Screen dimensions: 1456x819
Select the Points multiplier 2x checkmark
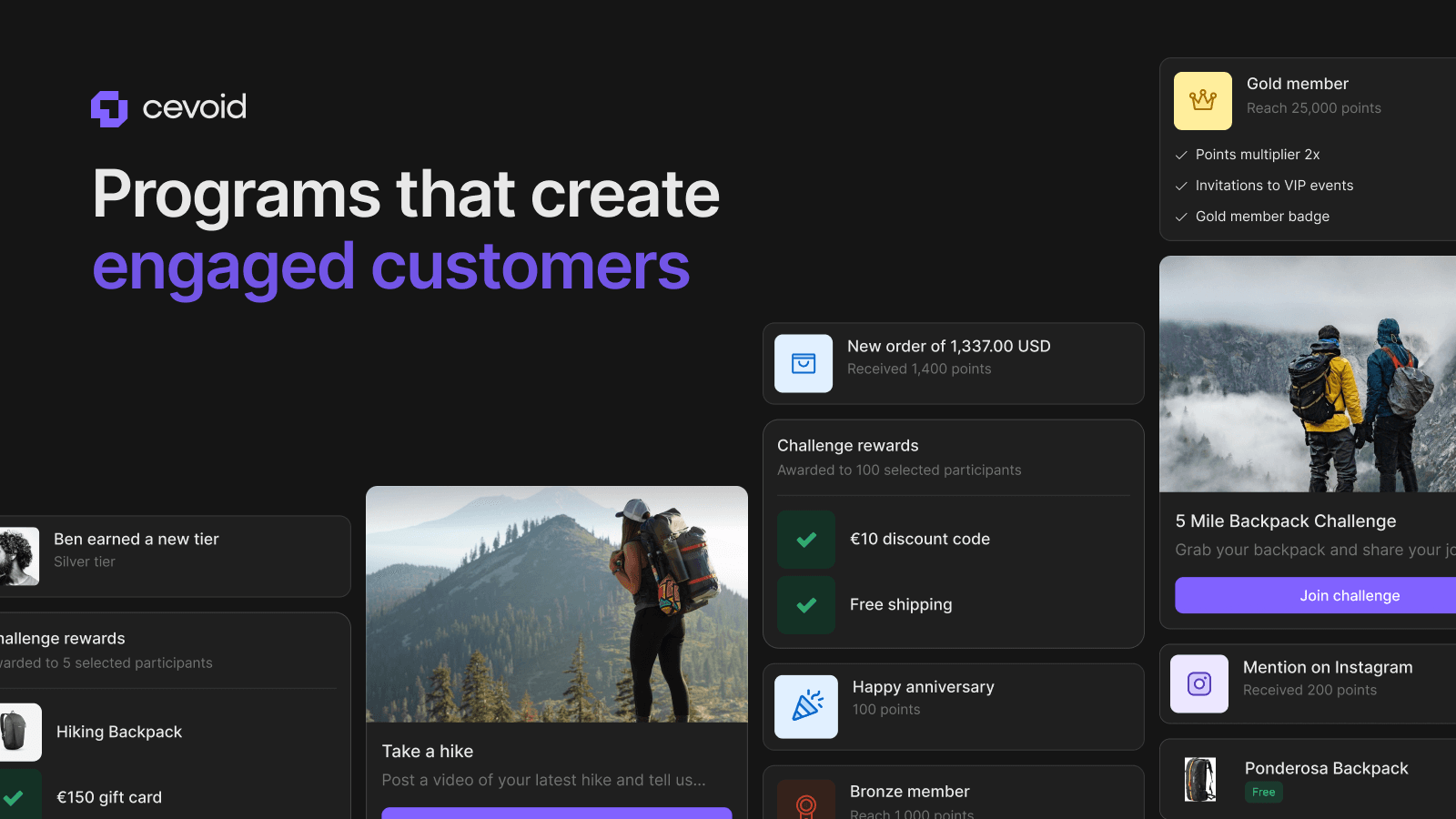click(1181, 156)
